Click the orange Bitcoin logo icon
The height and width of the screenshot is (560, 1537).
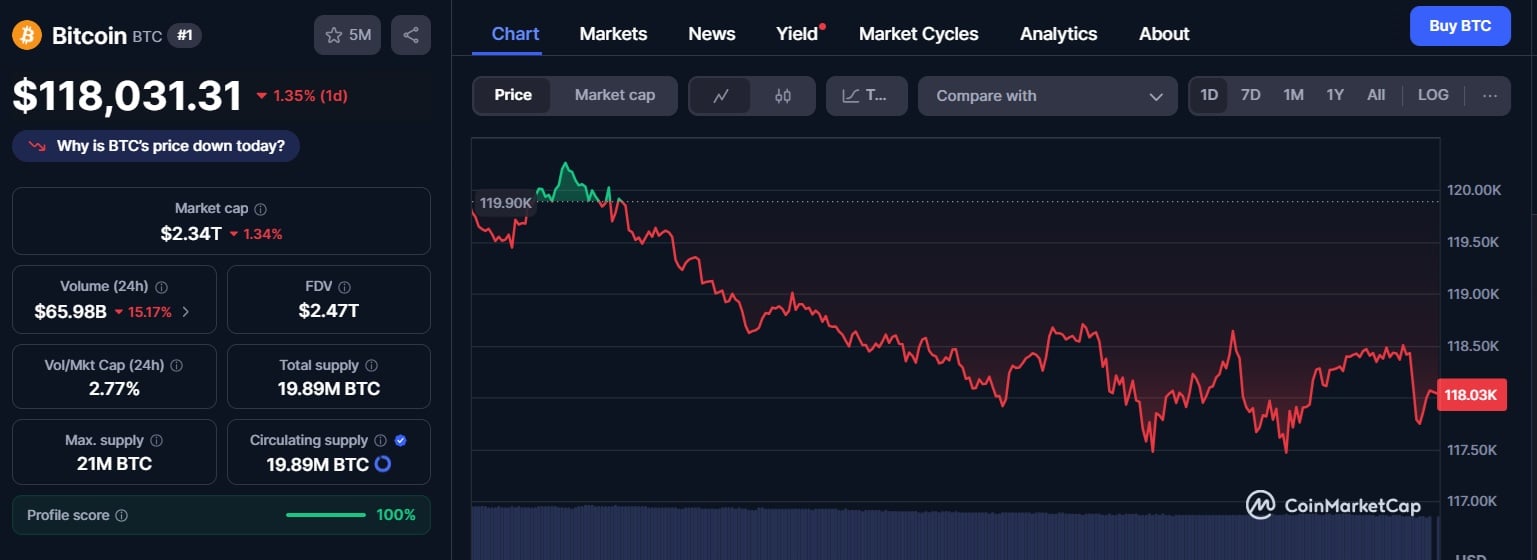pyautogui.click(x=26, y=36)
